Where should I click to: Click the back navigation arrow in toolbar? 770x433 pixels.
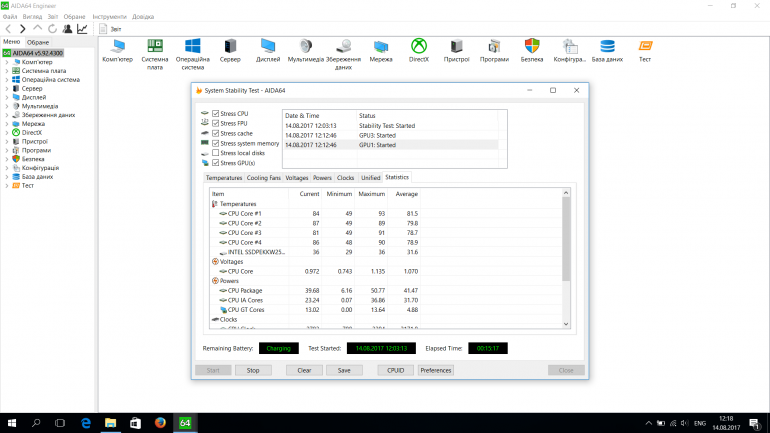pos(8,29)
